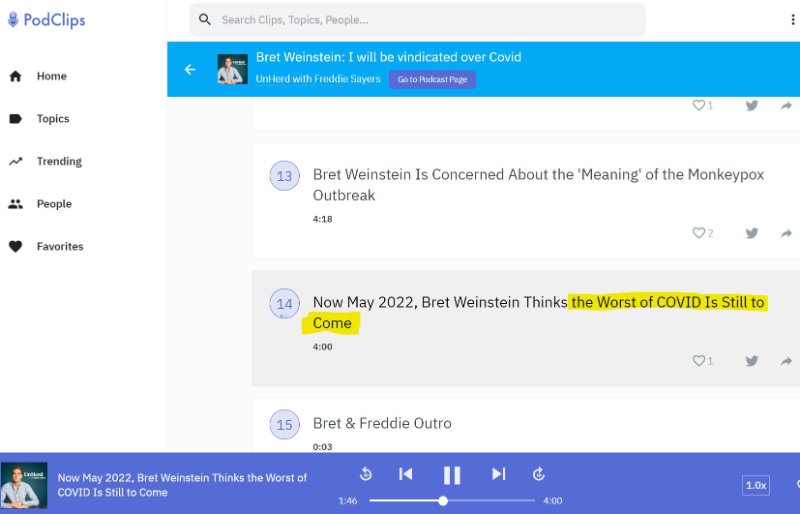Play clip number 13 via its badge
800x514 pixels.
click(284, 176)
